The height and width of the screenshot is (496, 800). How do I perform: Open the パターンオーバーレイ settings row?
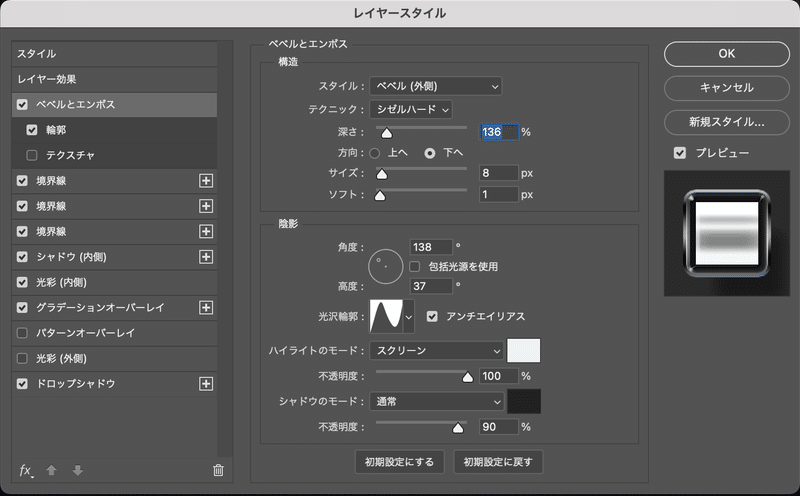click(114, 333)
